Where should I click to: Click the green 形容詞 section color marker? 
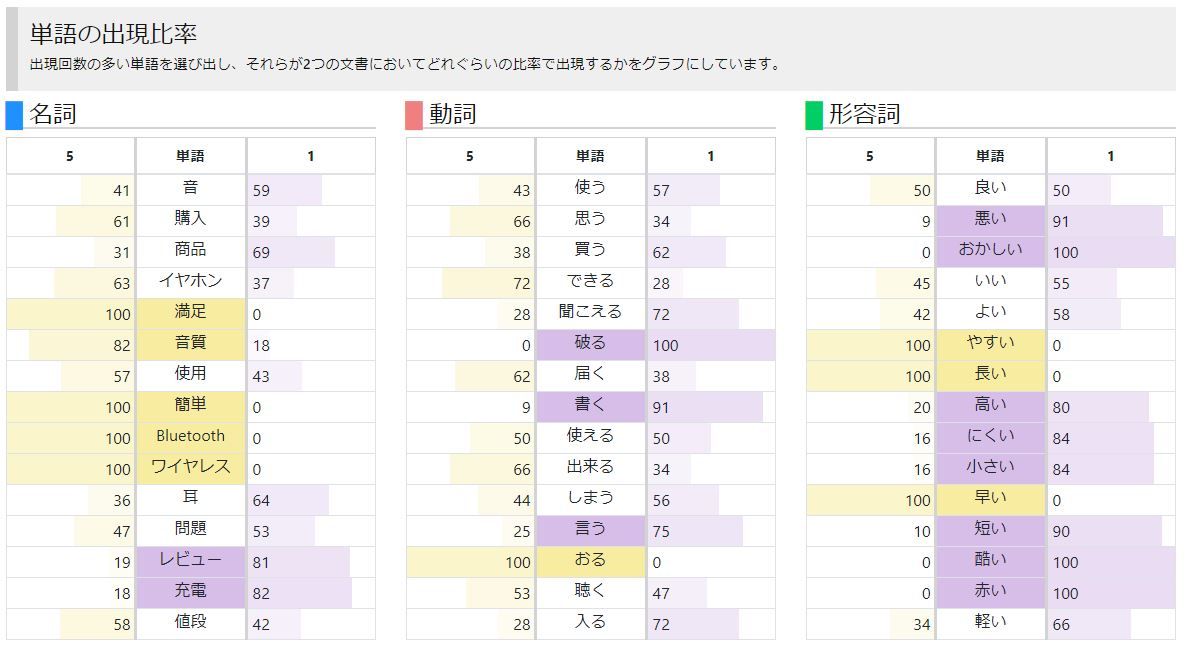[x=814, y=115]
